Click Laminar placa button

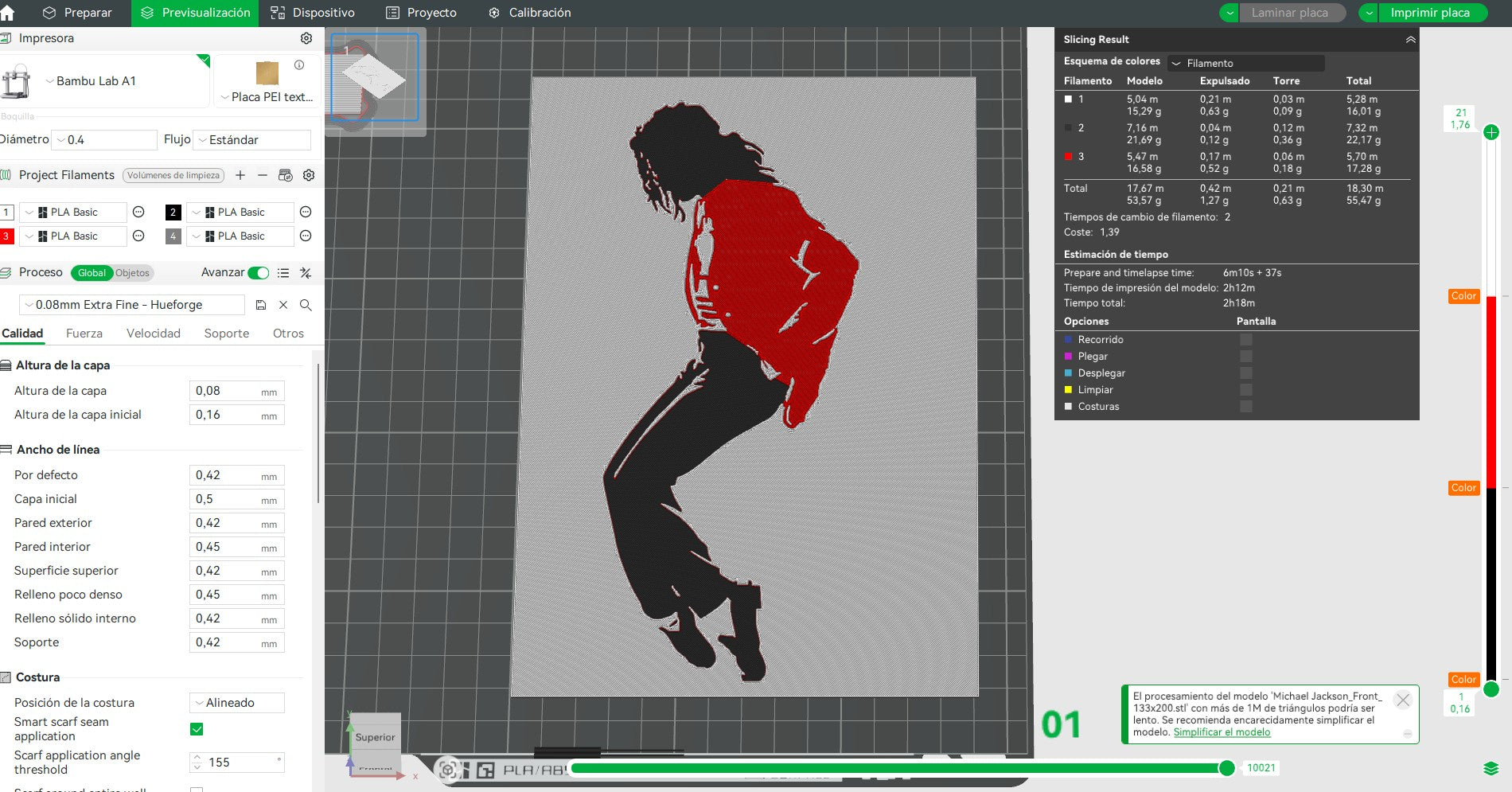pos(1292,13)
